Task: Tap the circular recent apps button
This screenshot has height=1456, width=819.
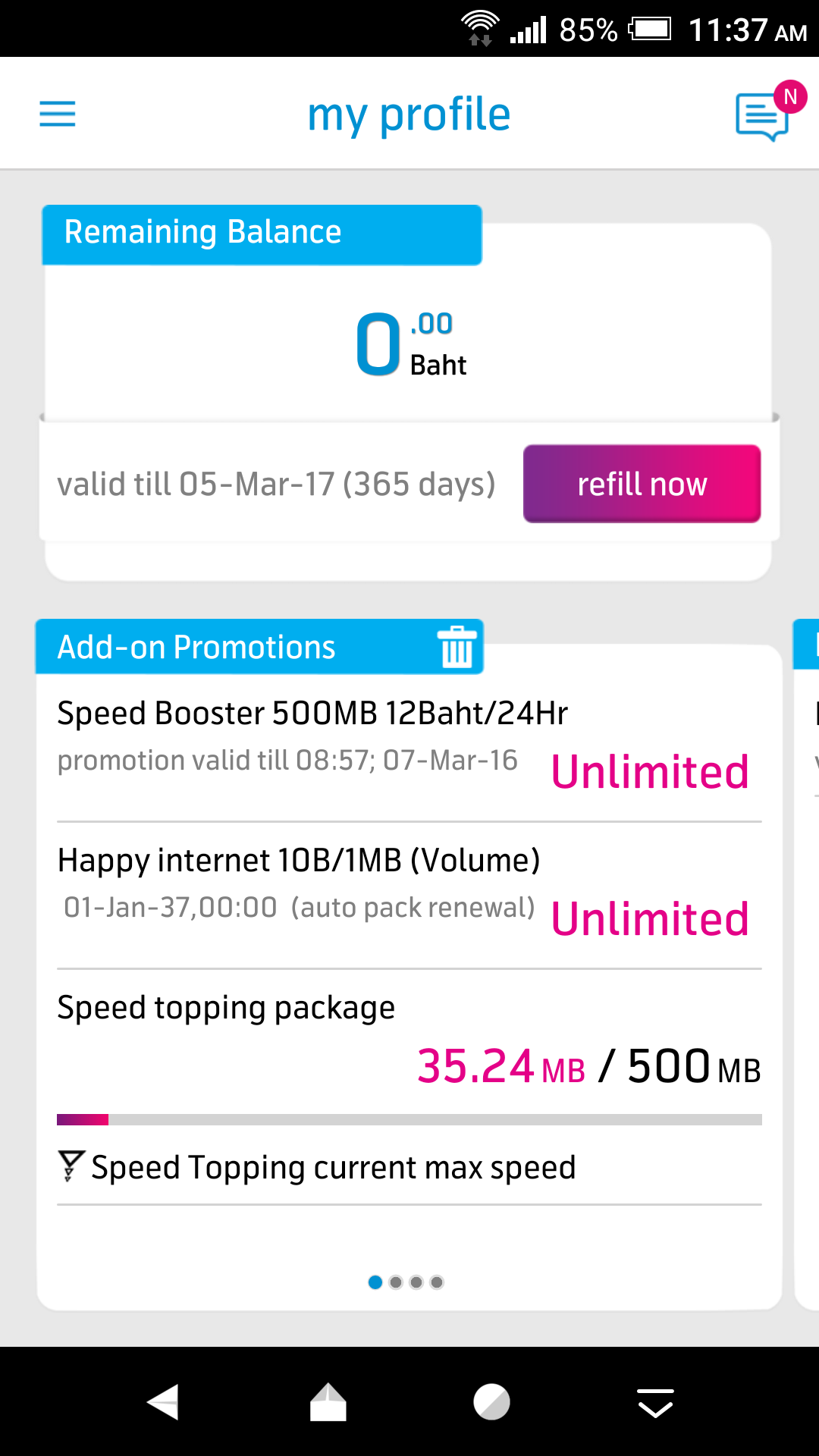Action: pyautogui.click(x=491, y=1401)
